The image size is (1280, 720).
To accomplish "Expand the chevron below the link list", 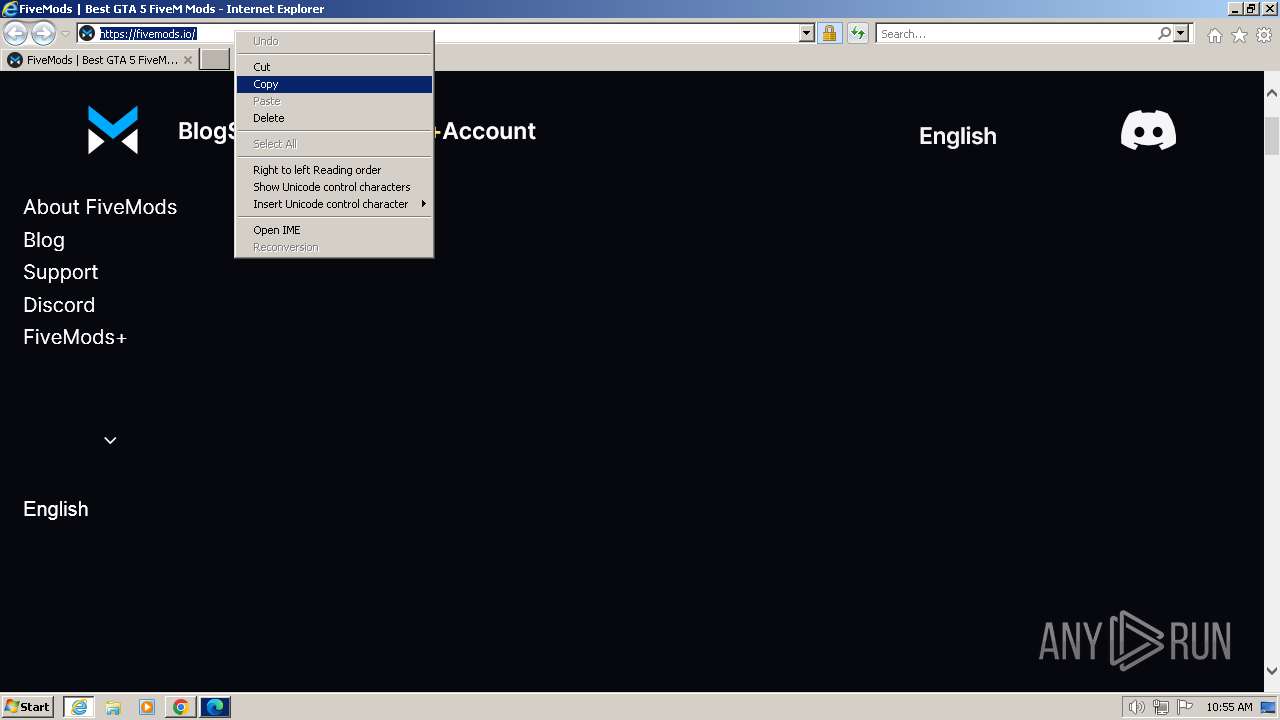I will [110, 440].
